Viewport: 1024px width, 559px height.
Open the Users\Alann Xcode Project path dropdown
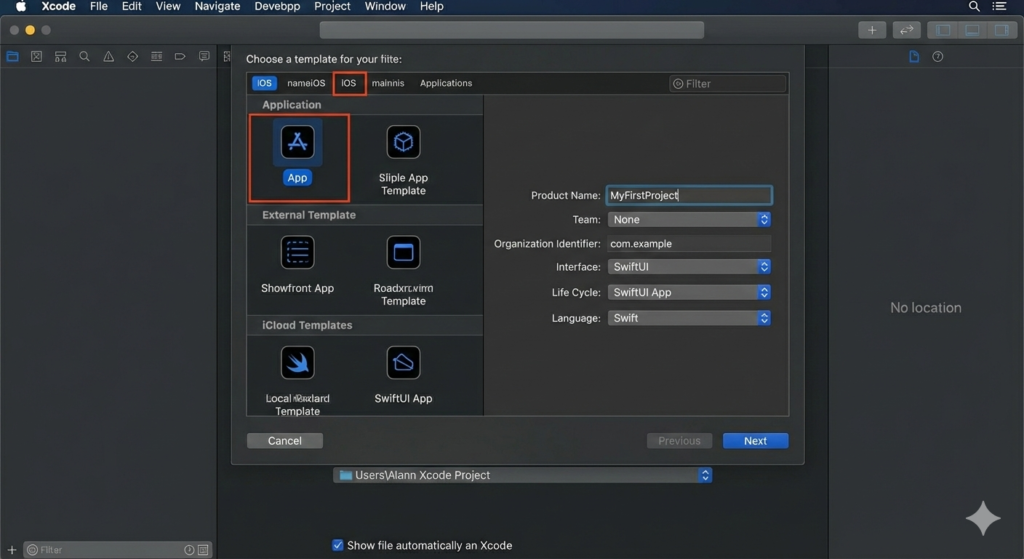coord(522,475)
